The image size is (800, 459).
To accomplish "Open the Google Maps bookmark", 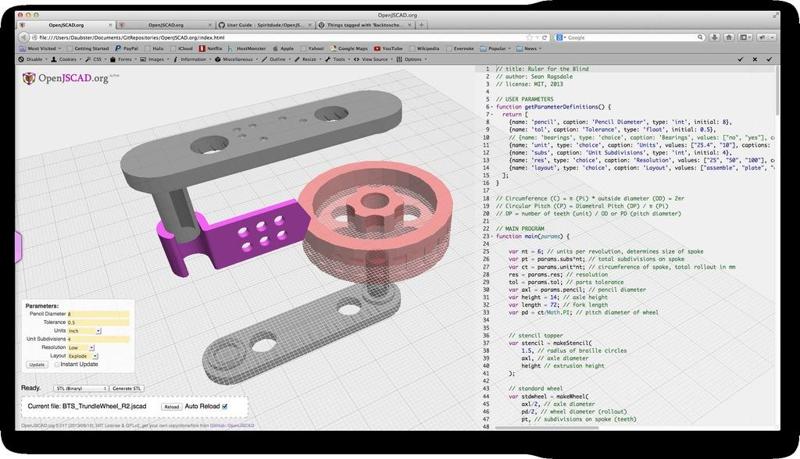I will [x=349, y=48].
